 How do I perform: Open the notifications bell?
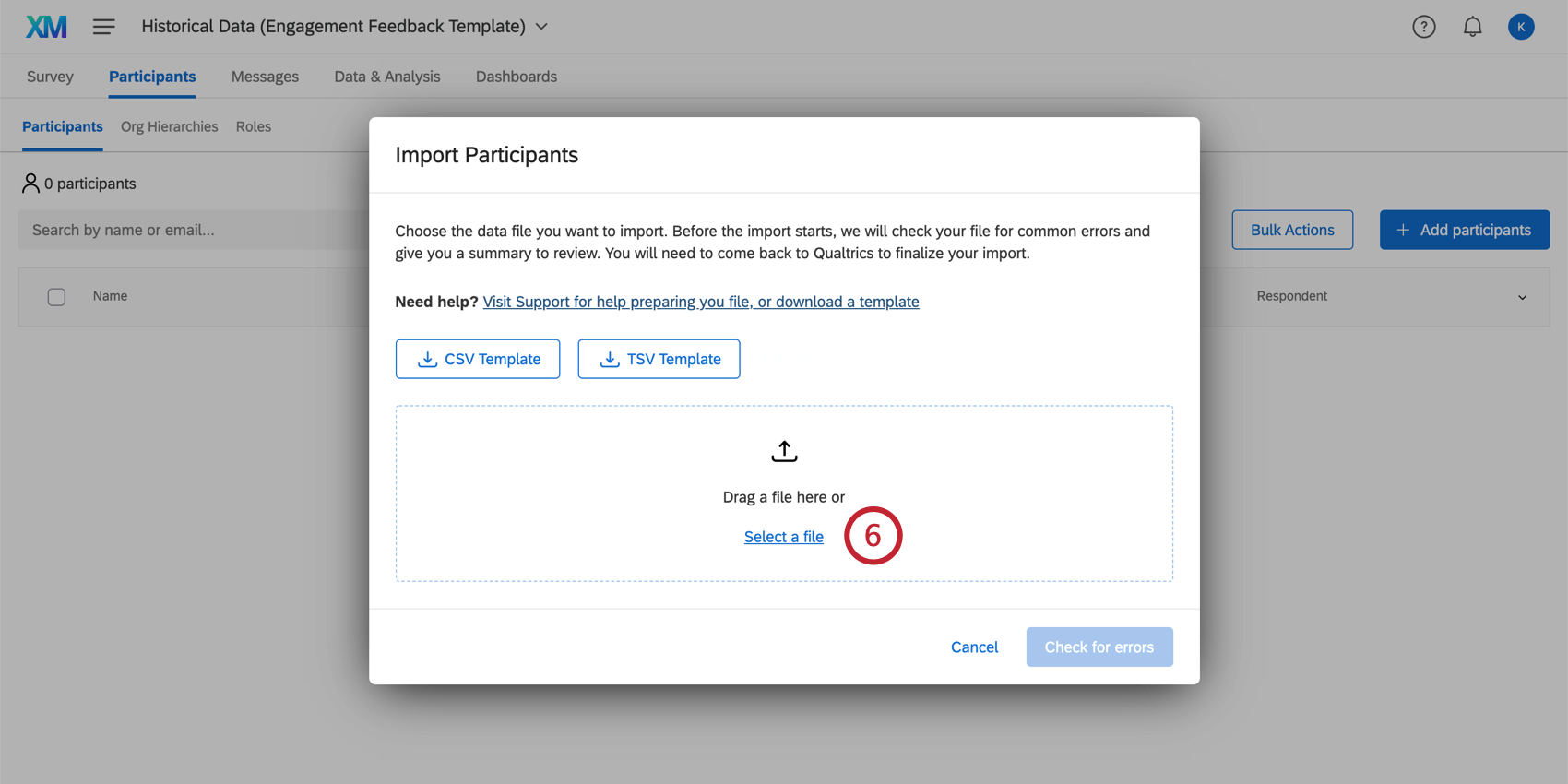(x=1472, y=27)
